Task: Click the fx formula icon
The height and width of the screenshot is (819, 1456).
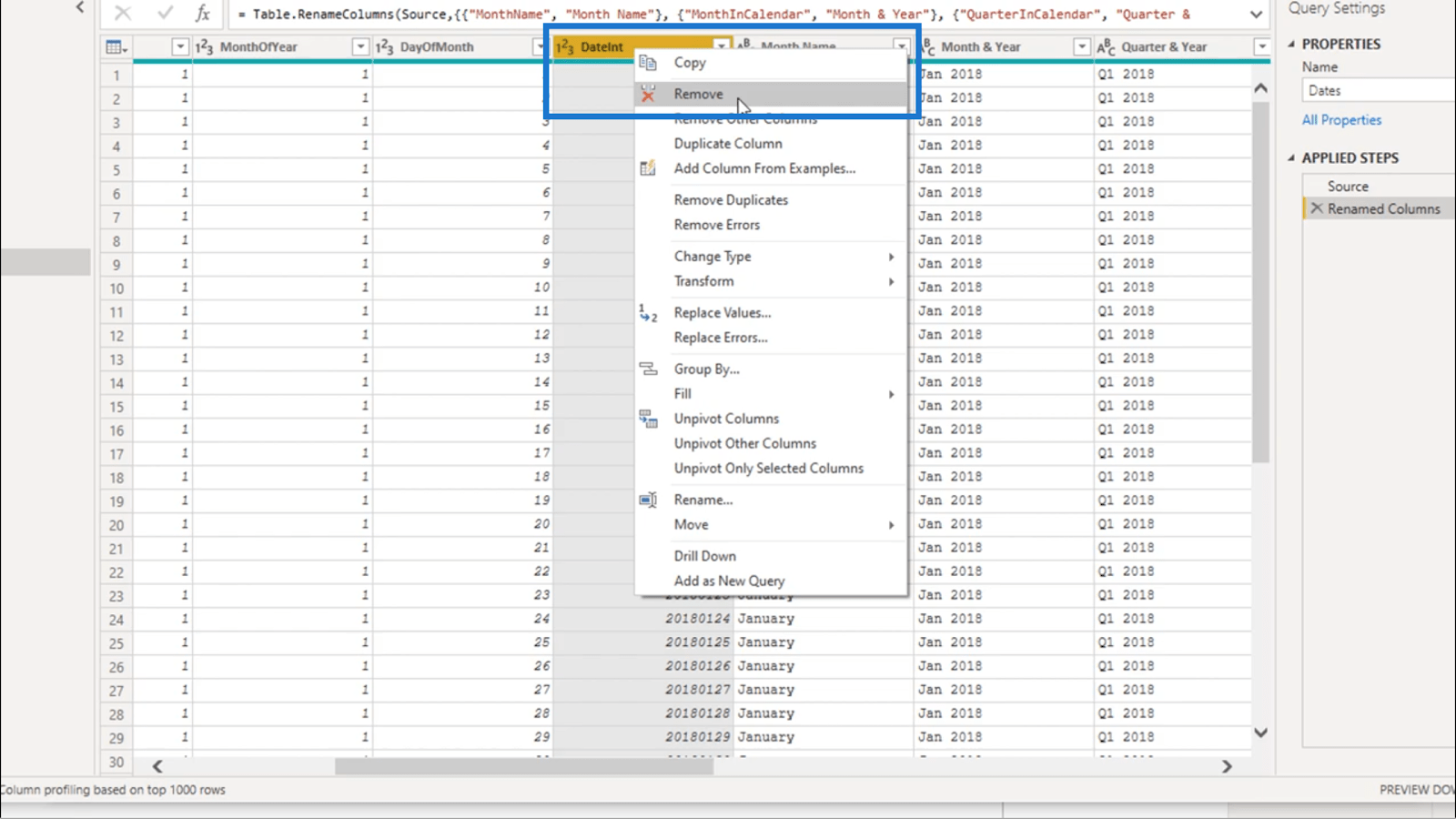Action: click(x=203, y=13)
